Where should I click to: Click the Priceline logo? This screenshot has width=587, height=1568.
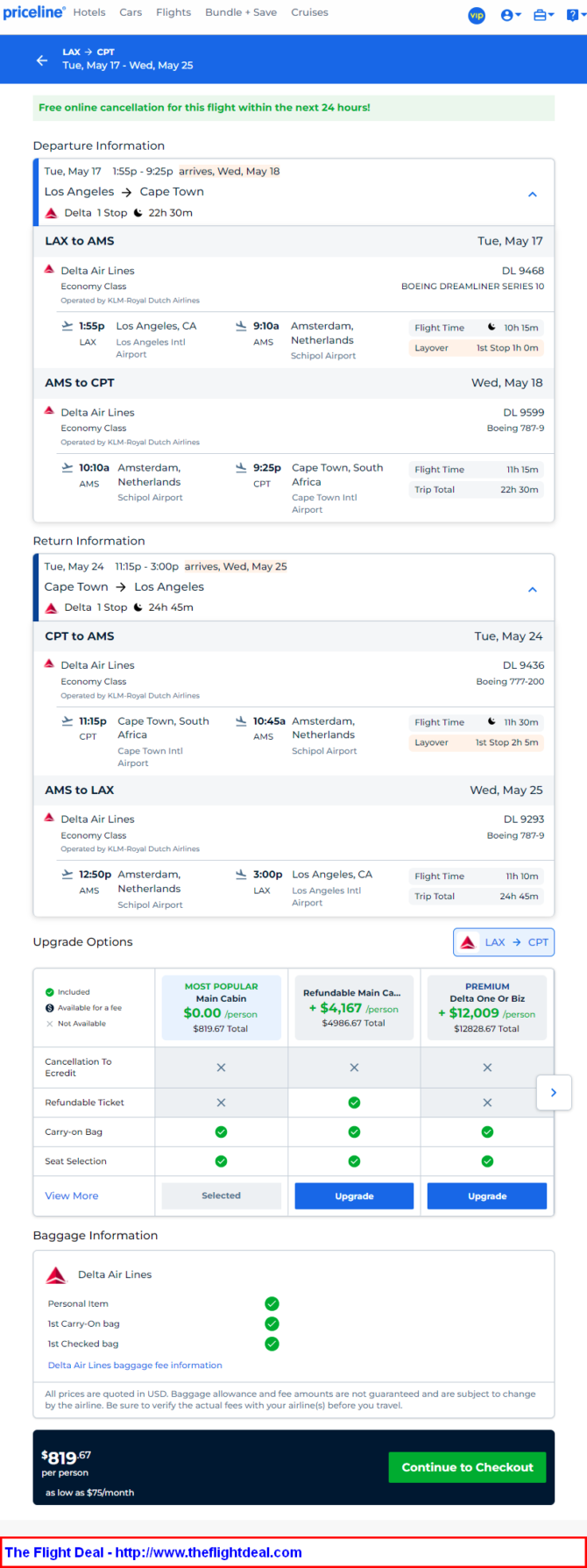(34, 12)
